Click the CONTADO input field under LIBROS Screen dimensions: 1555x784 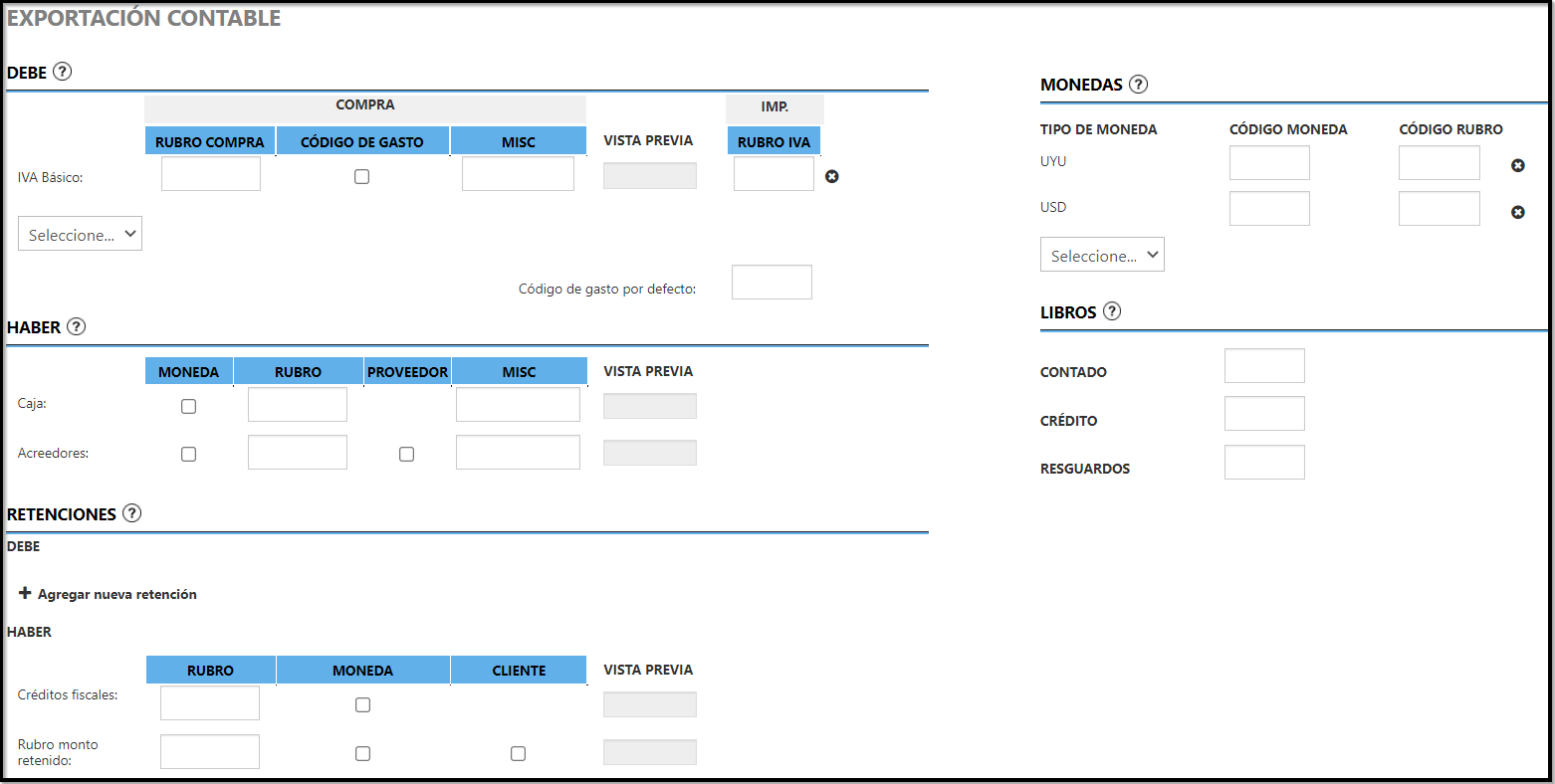point(1264,366)
